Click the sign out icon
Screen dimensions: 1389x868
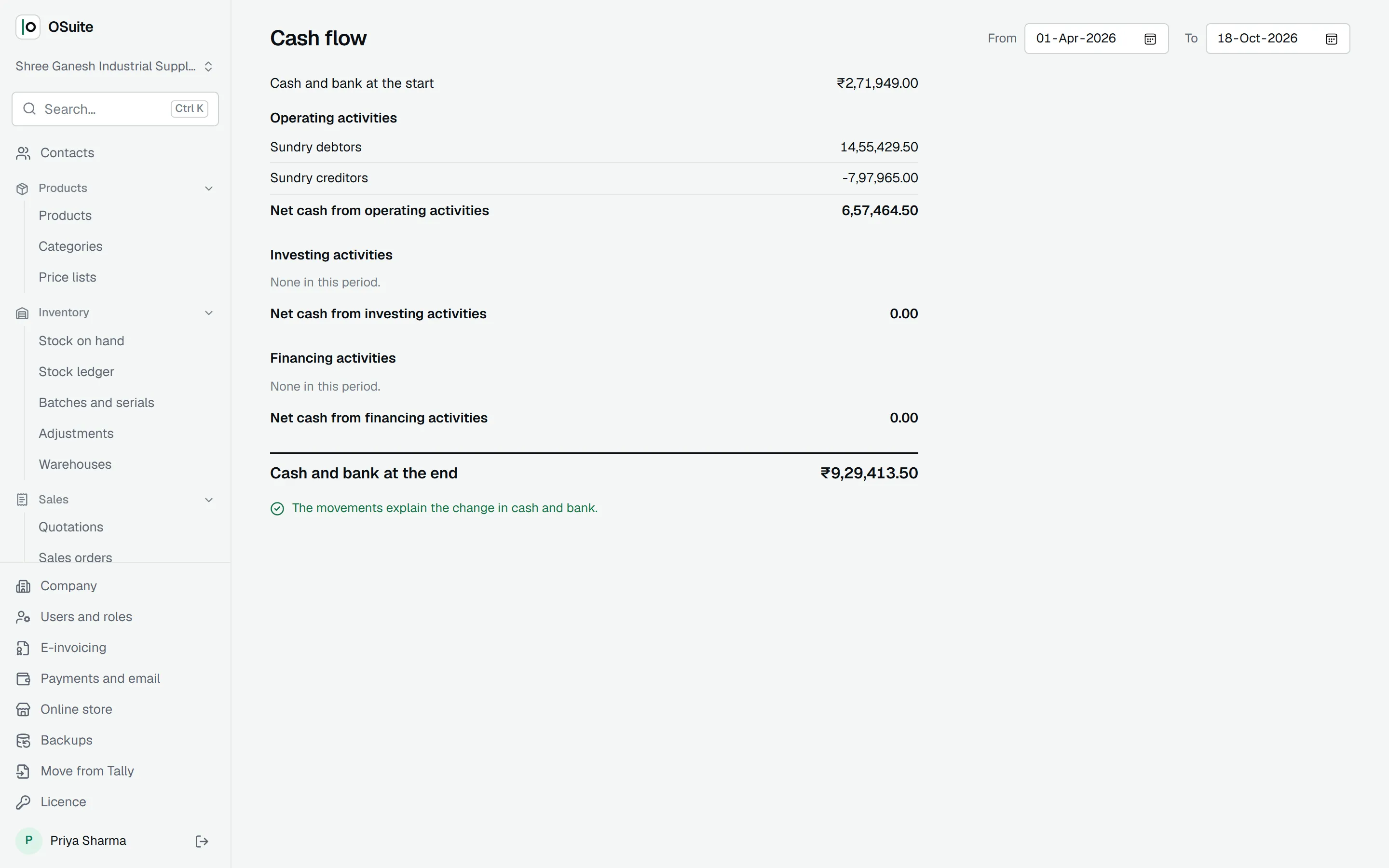click(x=202, y=841)
